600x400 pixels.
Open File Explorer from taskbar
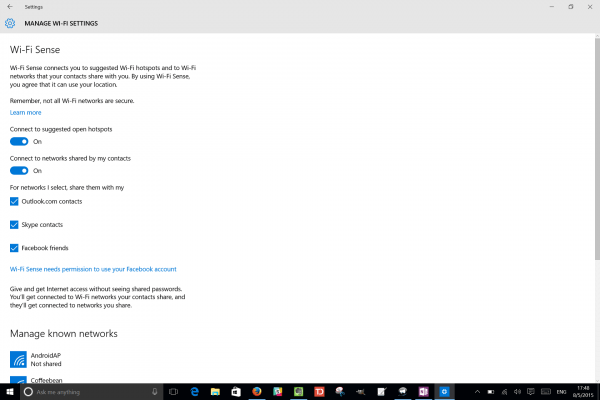215,392
